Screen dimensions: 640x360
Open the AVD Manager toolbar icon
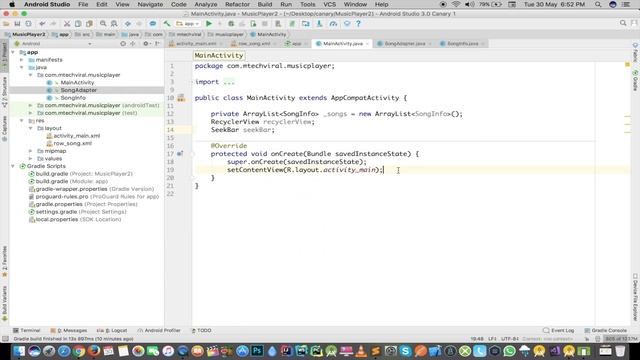coord(306,24)
